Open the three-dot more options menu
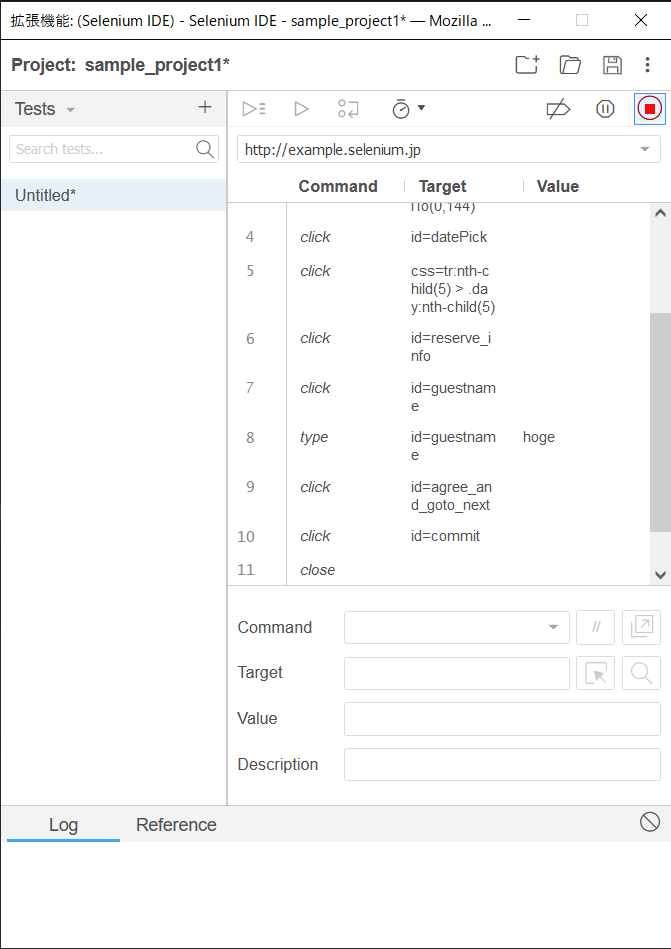671x949 pixels. [x=647, y=65]
